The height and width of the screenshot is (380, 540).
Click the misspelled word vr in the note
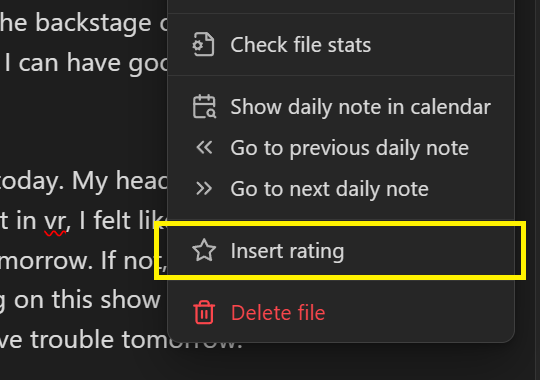pos(55,222)
